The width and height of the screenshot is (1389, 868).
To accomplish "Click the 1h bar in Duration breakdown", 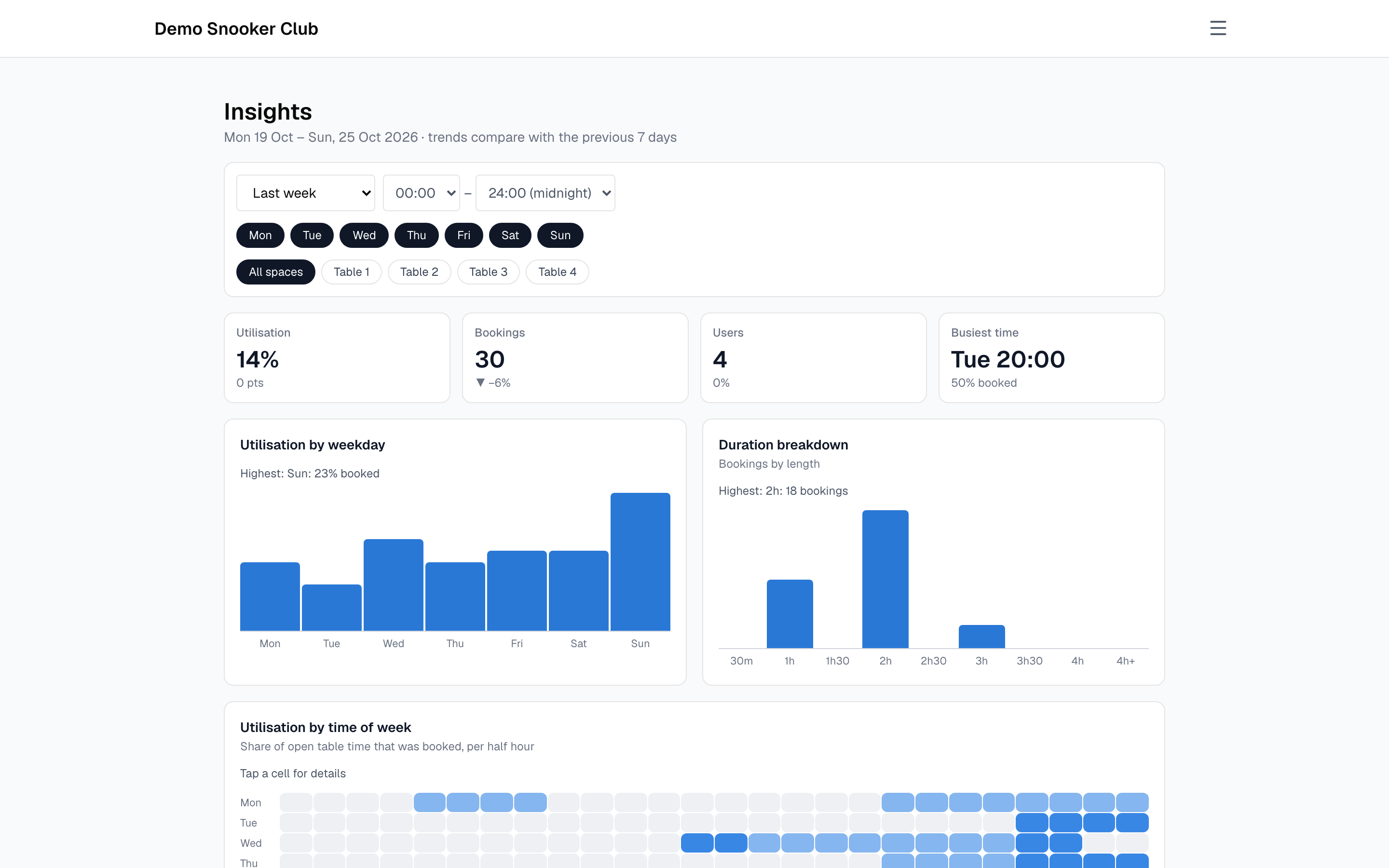I will click(790, 614).
